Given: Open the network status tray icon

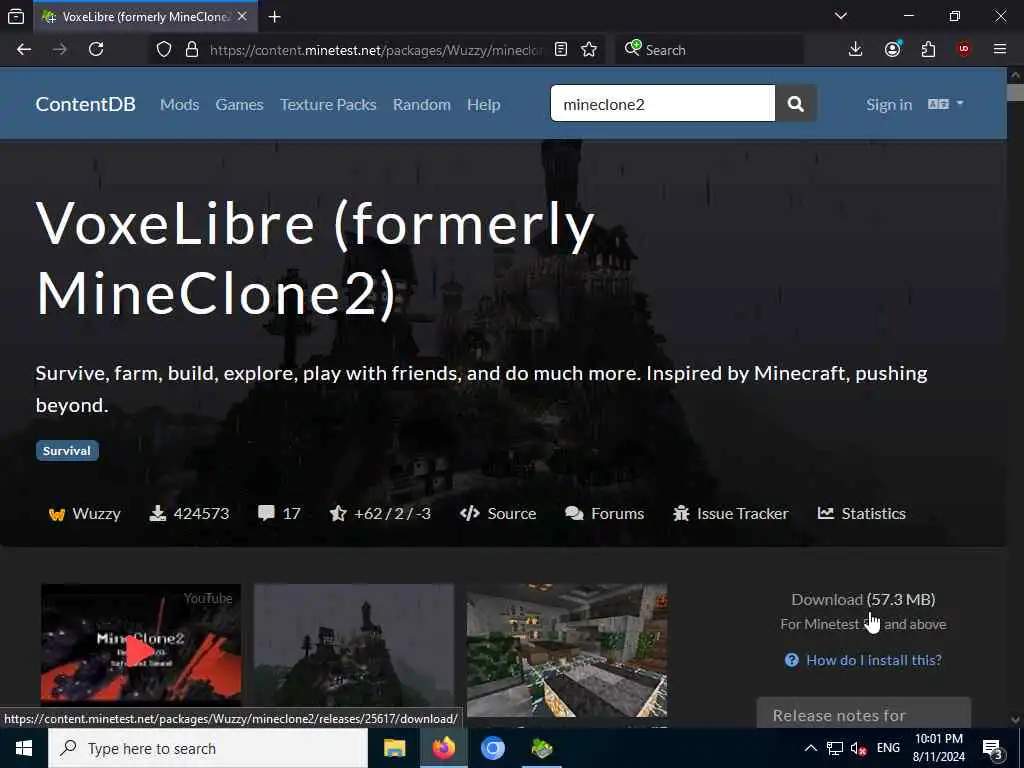Looking at the screenshot, I should coord(835,748).
